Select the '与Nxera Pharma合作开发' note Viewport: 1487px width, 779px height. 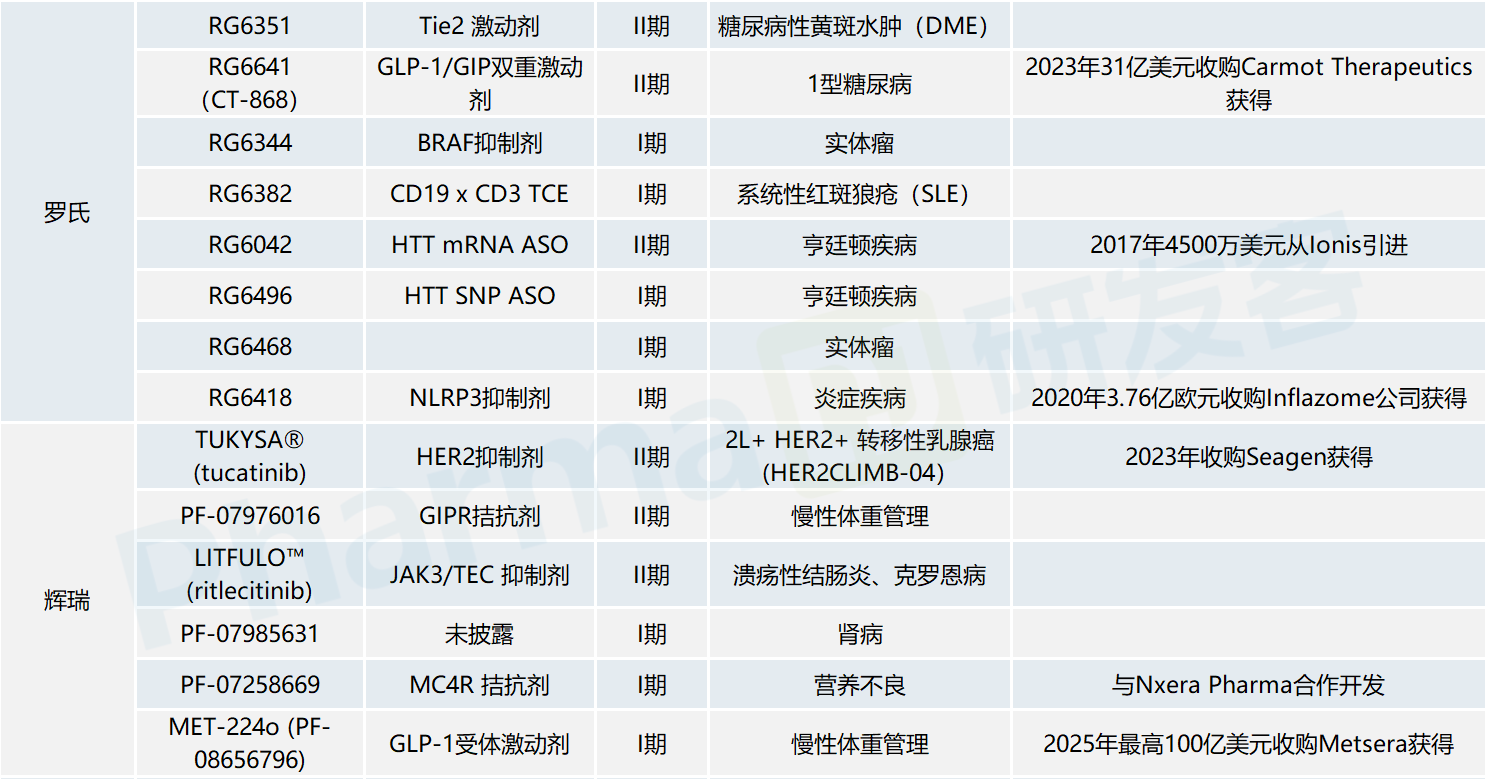(x=1249, y=685)
